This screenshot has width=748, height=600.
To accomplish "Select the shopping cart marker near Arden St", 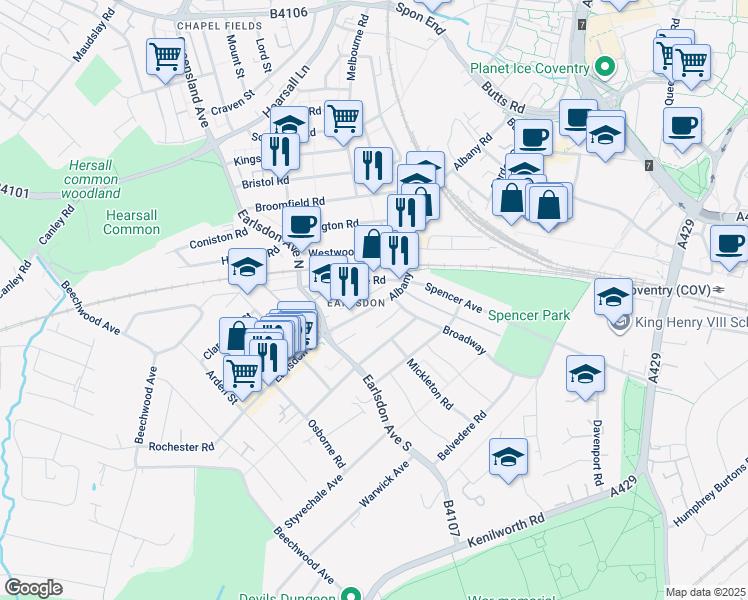I will tap(242, 372).
